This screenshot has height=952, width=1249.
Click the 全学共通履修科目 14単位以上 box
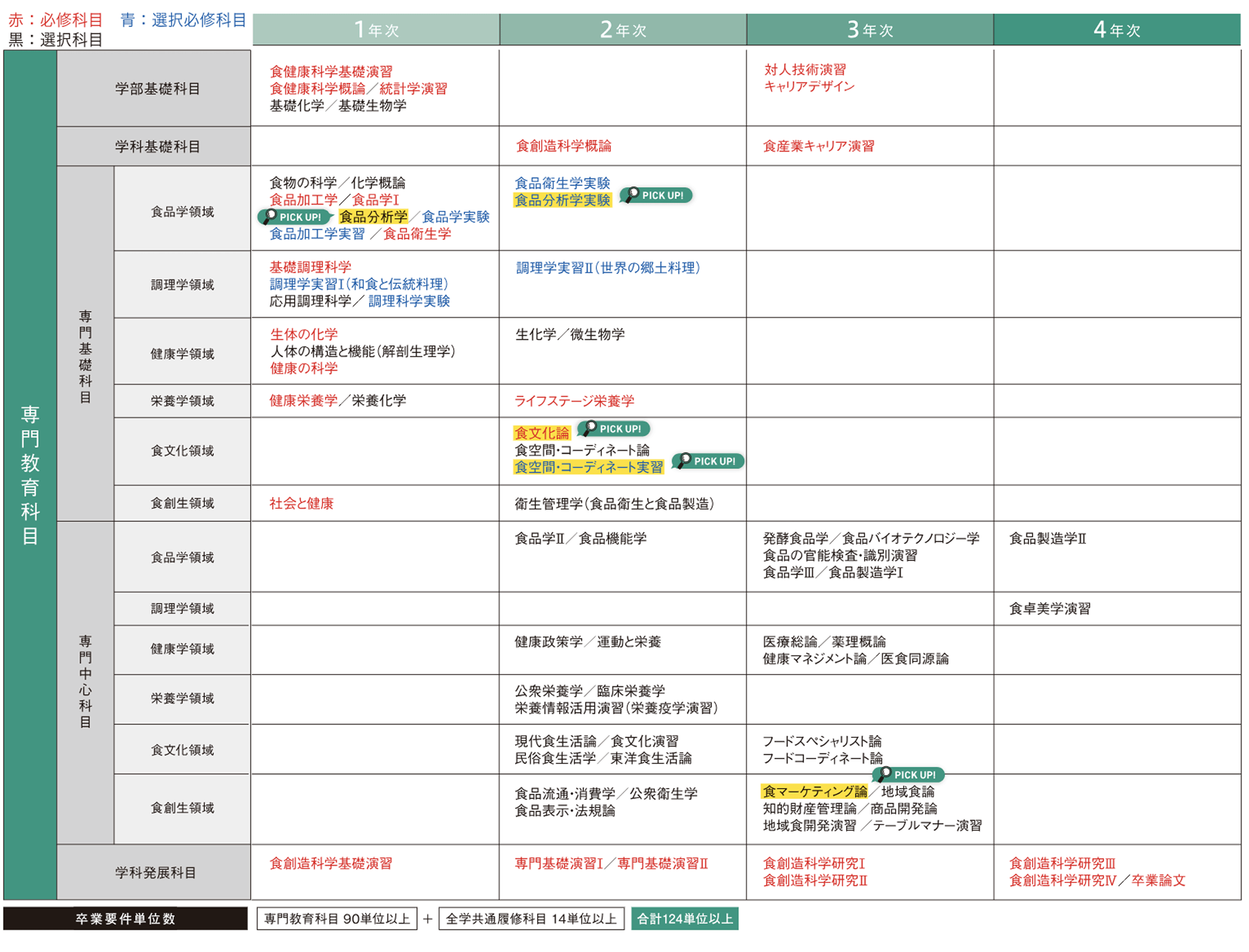[531, 919]
